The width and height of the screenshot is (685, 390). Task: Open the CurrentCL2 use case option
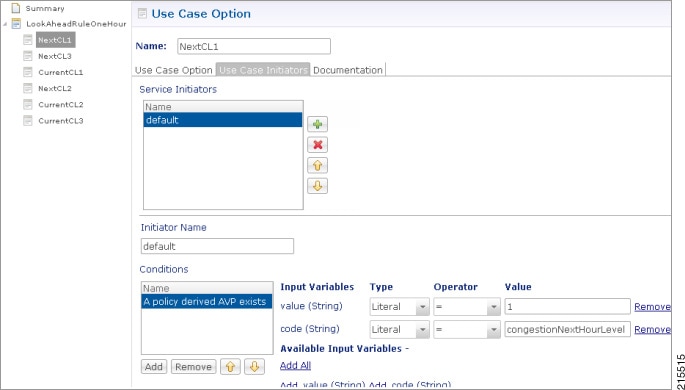pyautogui.click(x=60, y=105)
